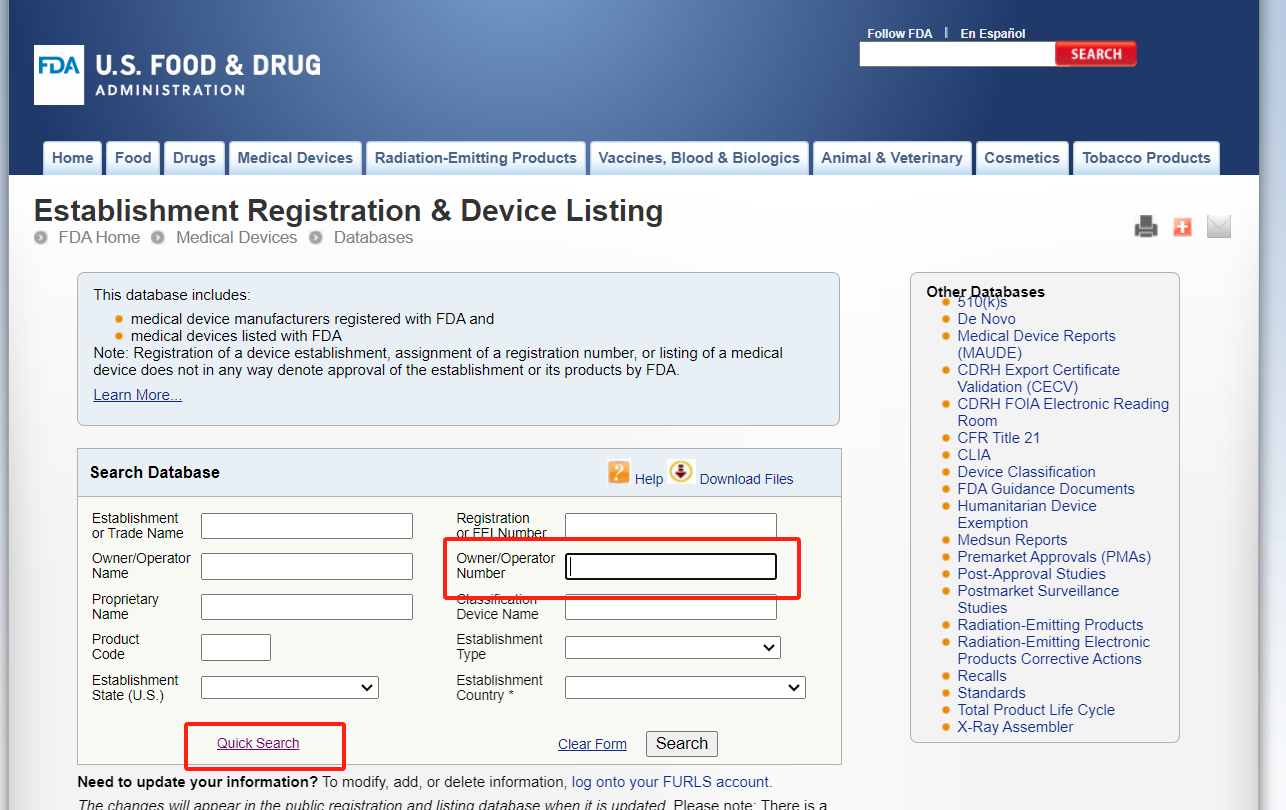Open CDRH FOIA Electronic Reading Room link

point(1063,412)
